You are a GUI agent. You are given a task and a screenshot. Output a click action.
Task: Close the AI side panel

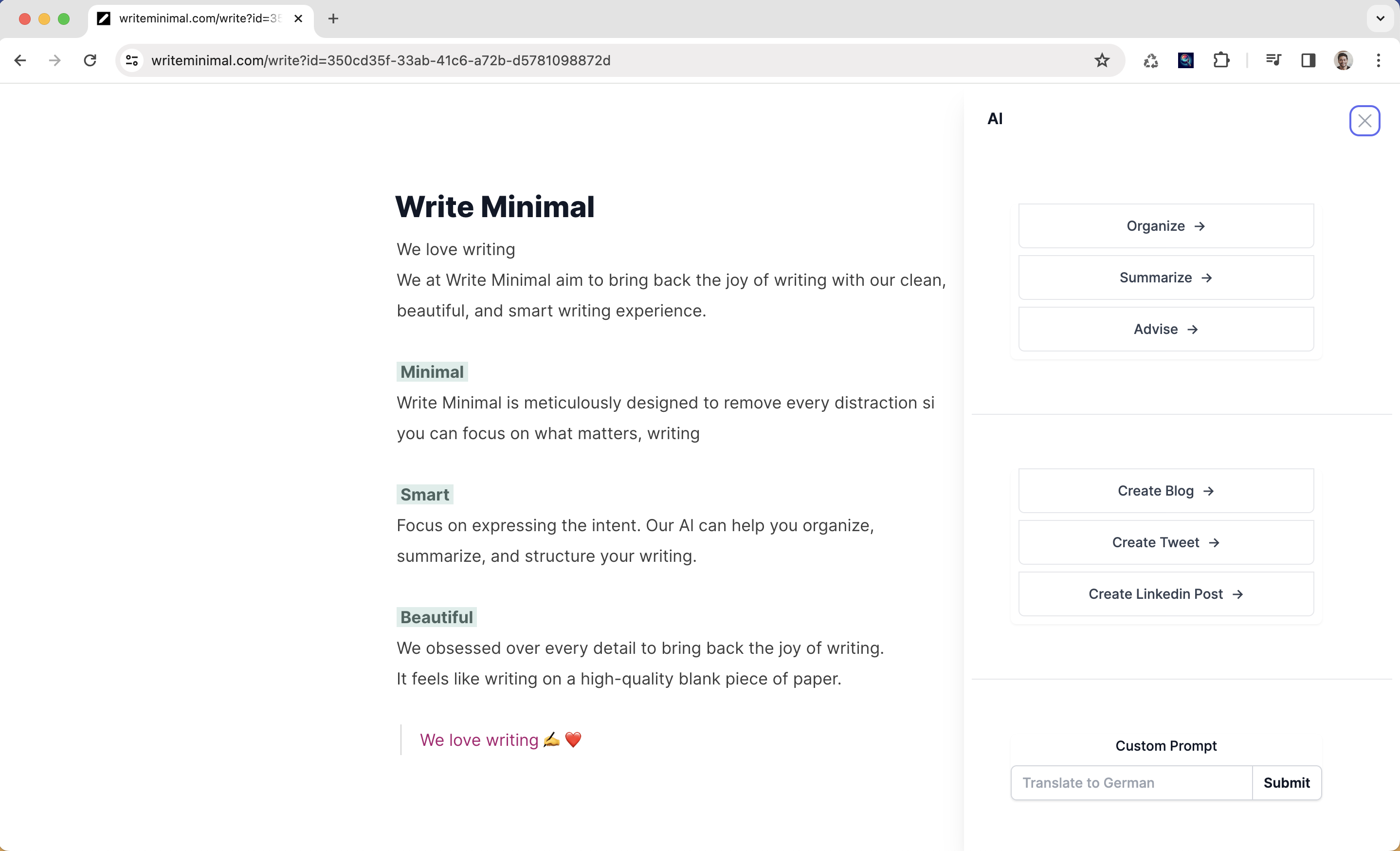1364,121
